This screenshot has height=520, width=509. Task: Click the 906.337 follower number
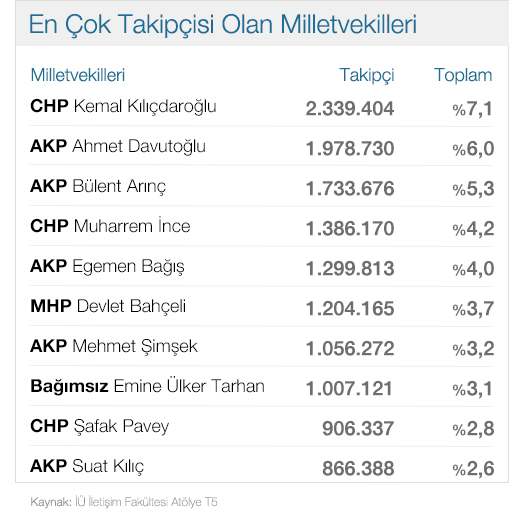pyautogui.click(x=358, y=429)
